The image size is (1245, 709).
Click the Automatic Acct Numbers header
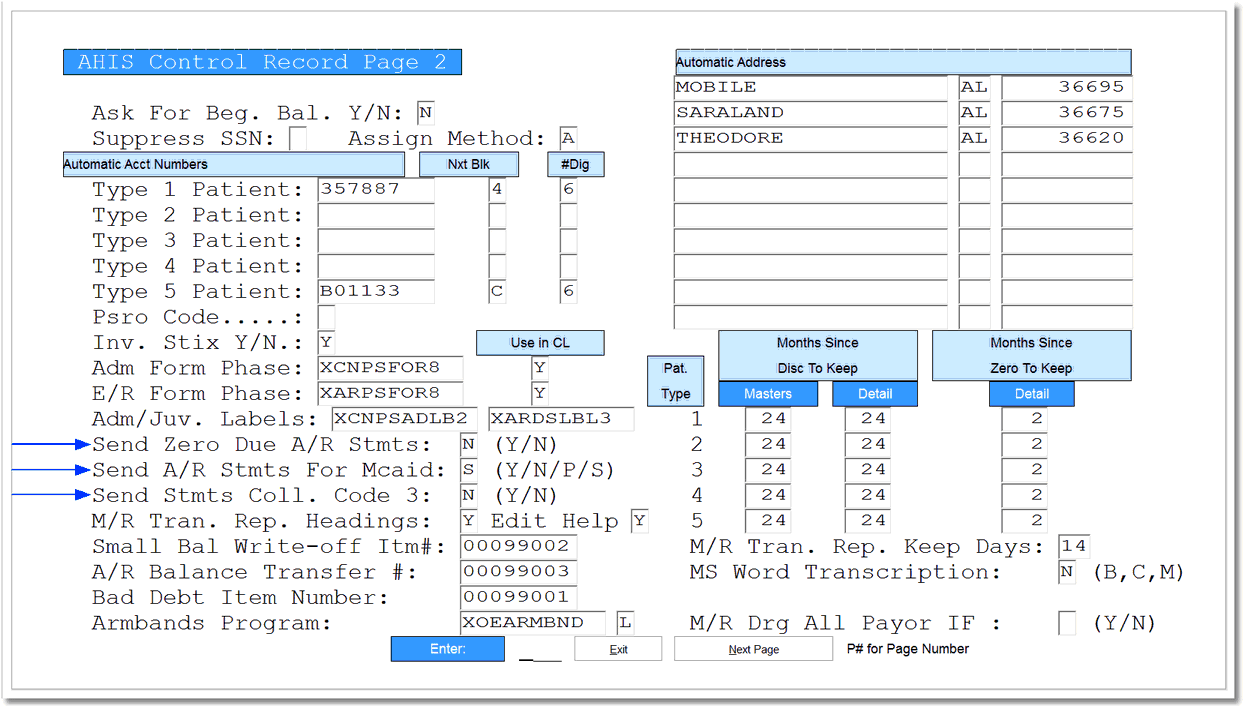233,164
